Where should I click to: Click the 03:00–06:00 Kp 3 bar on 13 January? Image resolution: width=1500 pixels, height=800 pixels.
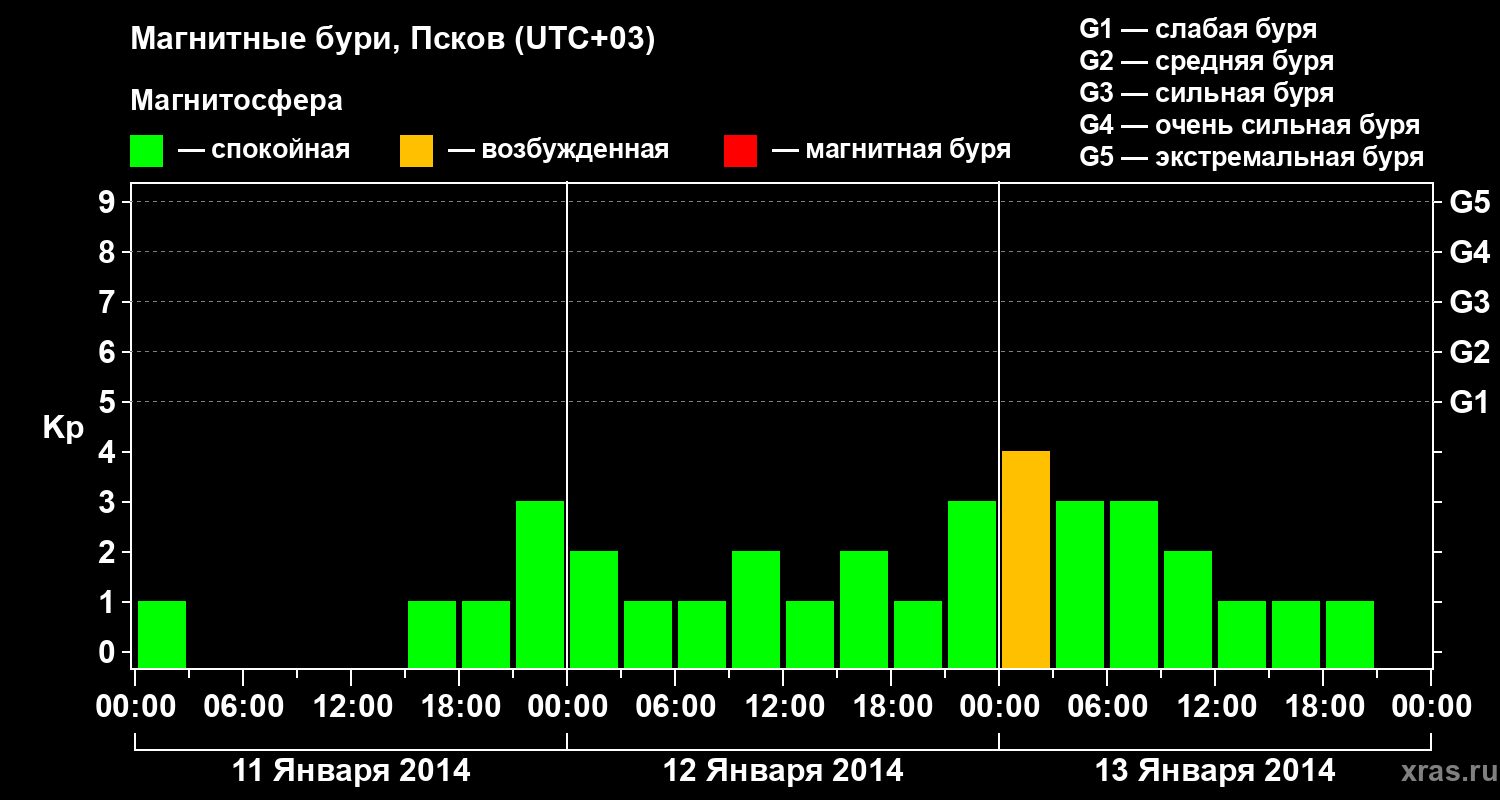pyautogui.click(x=1080, y=584)
